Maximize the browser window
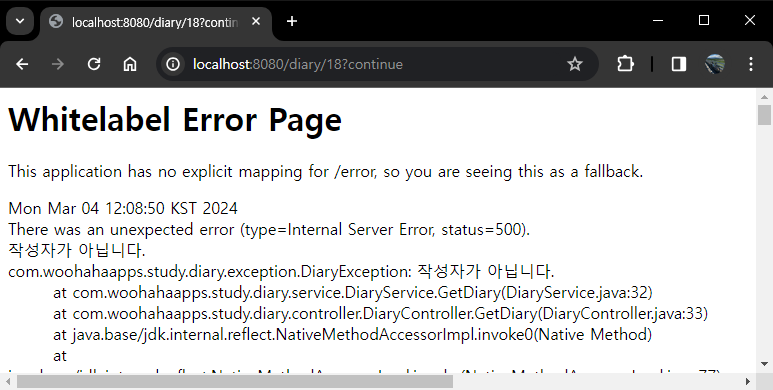Image resolution: width=773 pixels, height=390 pixels. (x=704, y=20)
